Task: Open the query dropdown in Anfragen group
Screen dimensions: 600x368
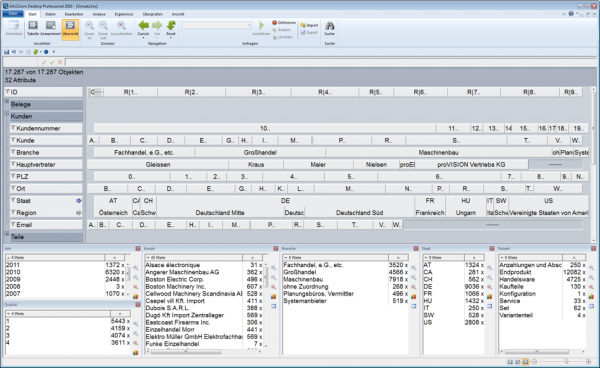Action: click(x=249, y=25)
